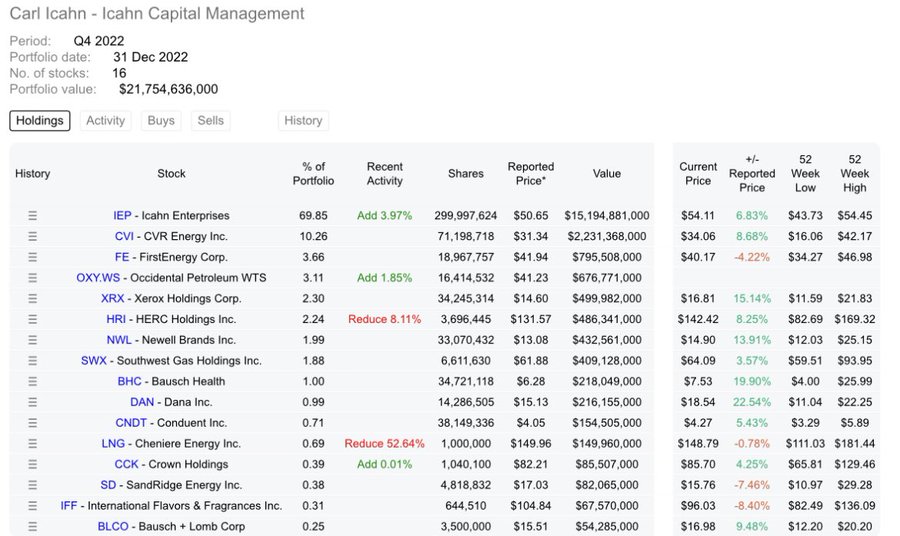Open history icon for FE FirstEnergy row

33,257
